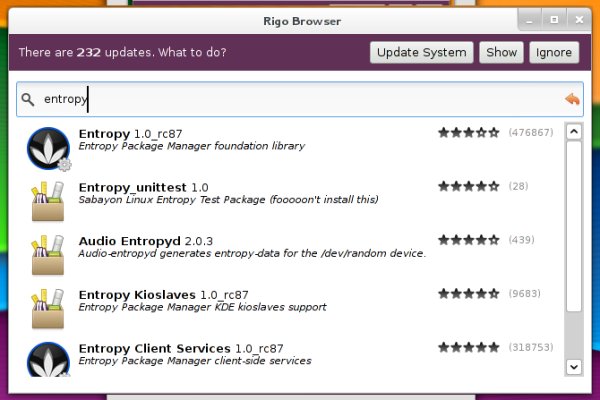Click the Entropy_unittest package box icon

(47, 202)
